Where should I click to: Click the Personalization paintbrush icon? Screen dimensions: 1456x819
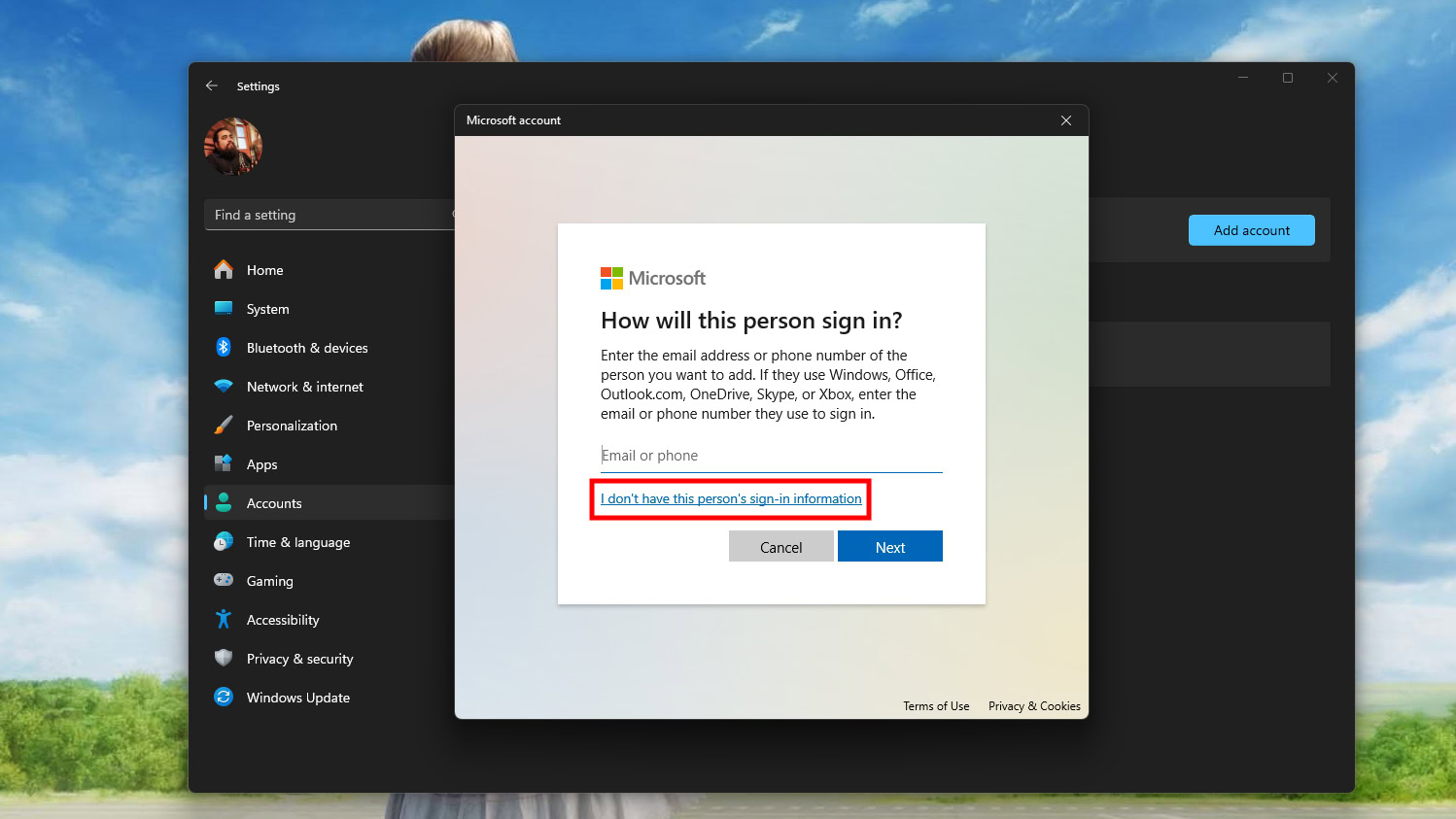(224, 426)
